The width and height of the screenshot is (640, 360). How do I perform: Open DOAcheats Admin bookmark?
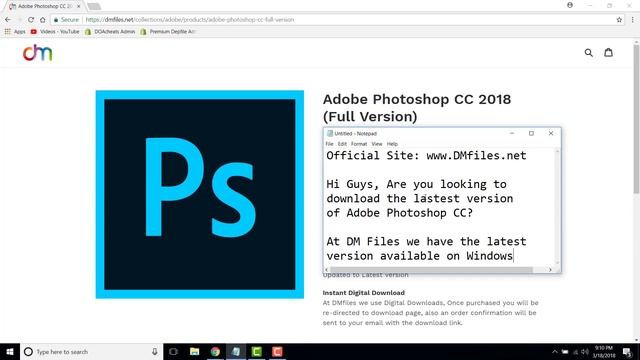pyautogui.click(x=110, y=31)
